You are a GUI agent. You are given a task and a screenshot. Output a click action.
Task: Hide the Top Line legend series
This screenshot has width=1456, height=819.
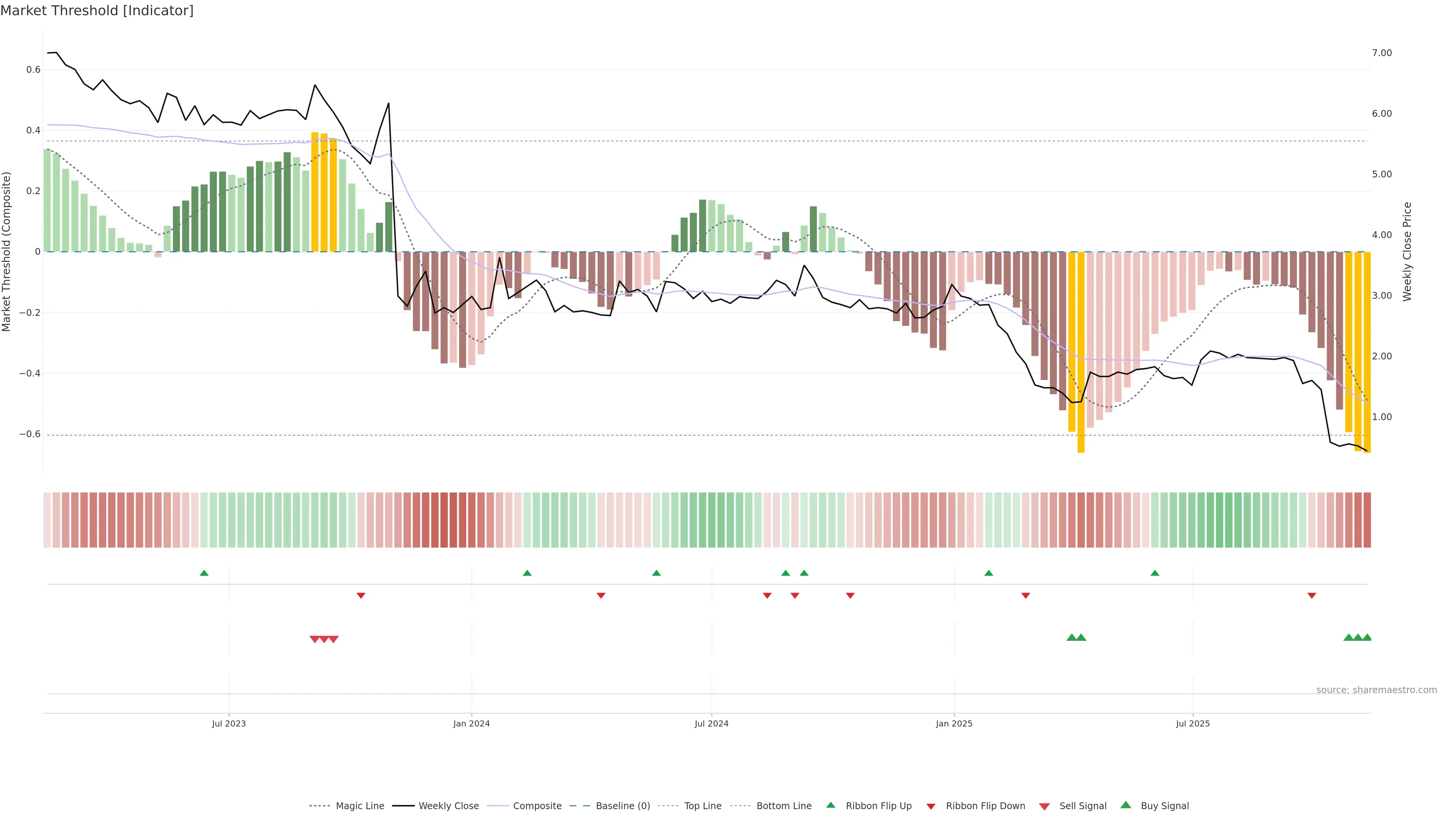coord(703,806)
